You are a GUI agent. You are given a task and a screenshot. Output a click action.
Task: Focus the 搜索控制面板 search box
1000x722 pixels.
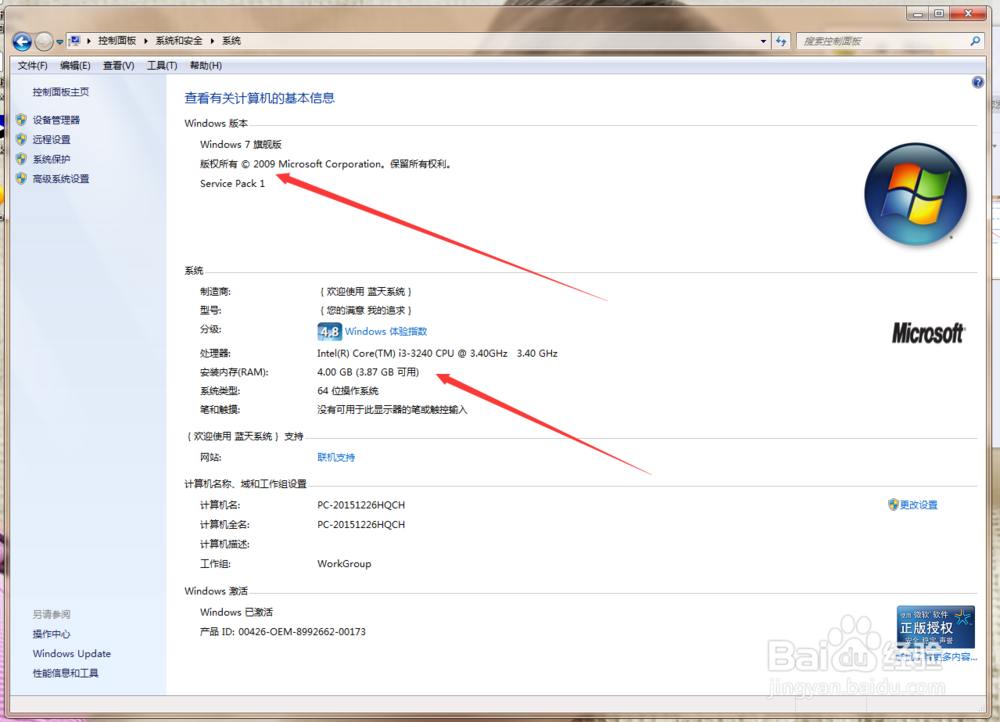coord(883,41)
